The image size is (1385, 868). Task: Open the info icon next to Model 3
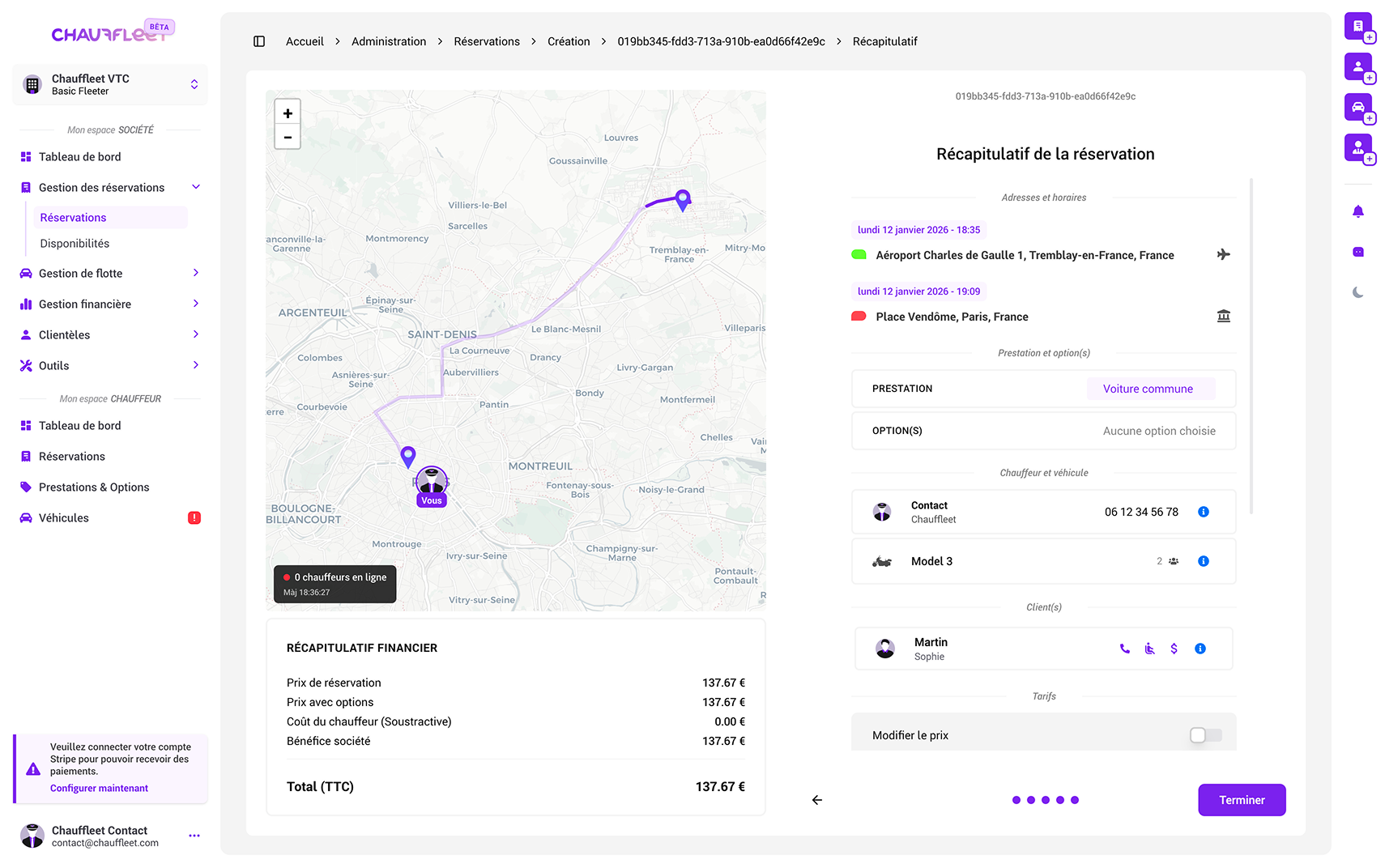coord(1203,560)
